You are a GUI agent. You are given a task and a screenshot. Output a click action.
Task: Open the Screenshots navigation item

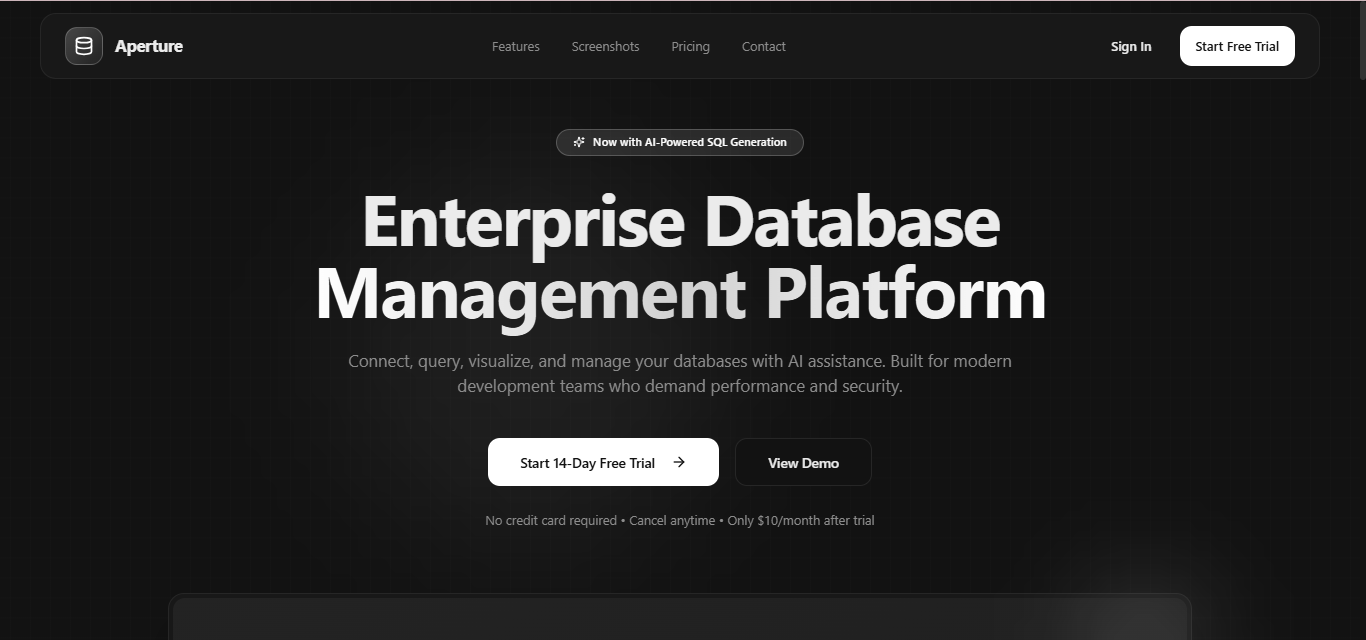[605, 46]
